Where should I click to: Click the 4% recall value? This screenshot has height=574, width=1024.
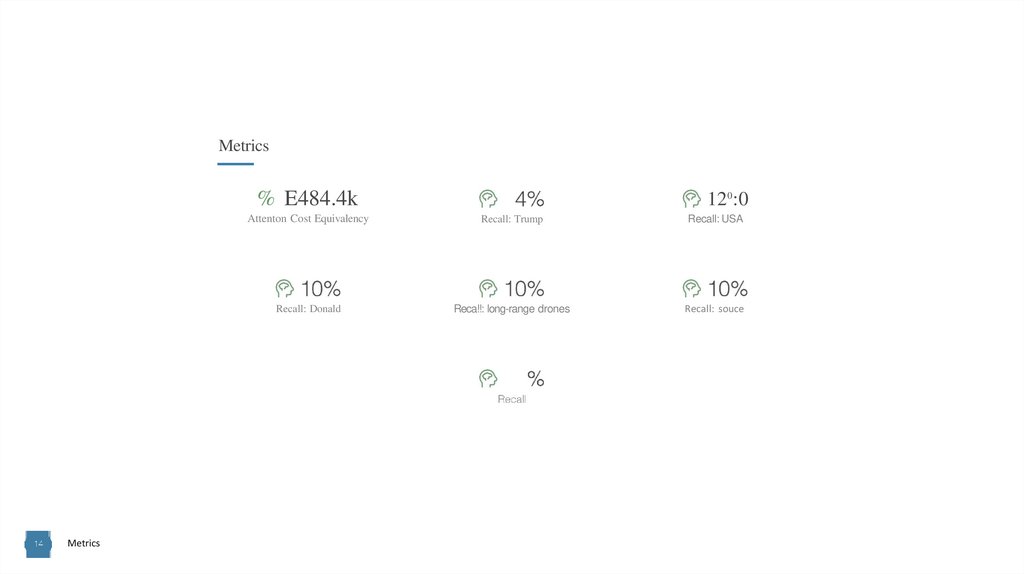coord(530,199)
